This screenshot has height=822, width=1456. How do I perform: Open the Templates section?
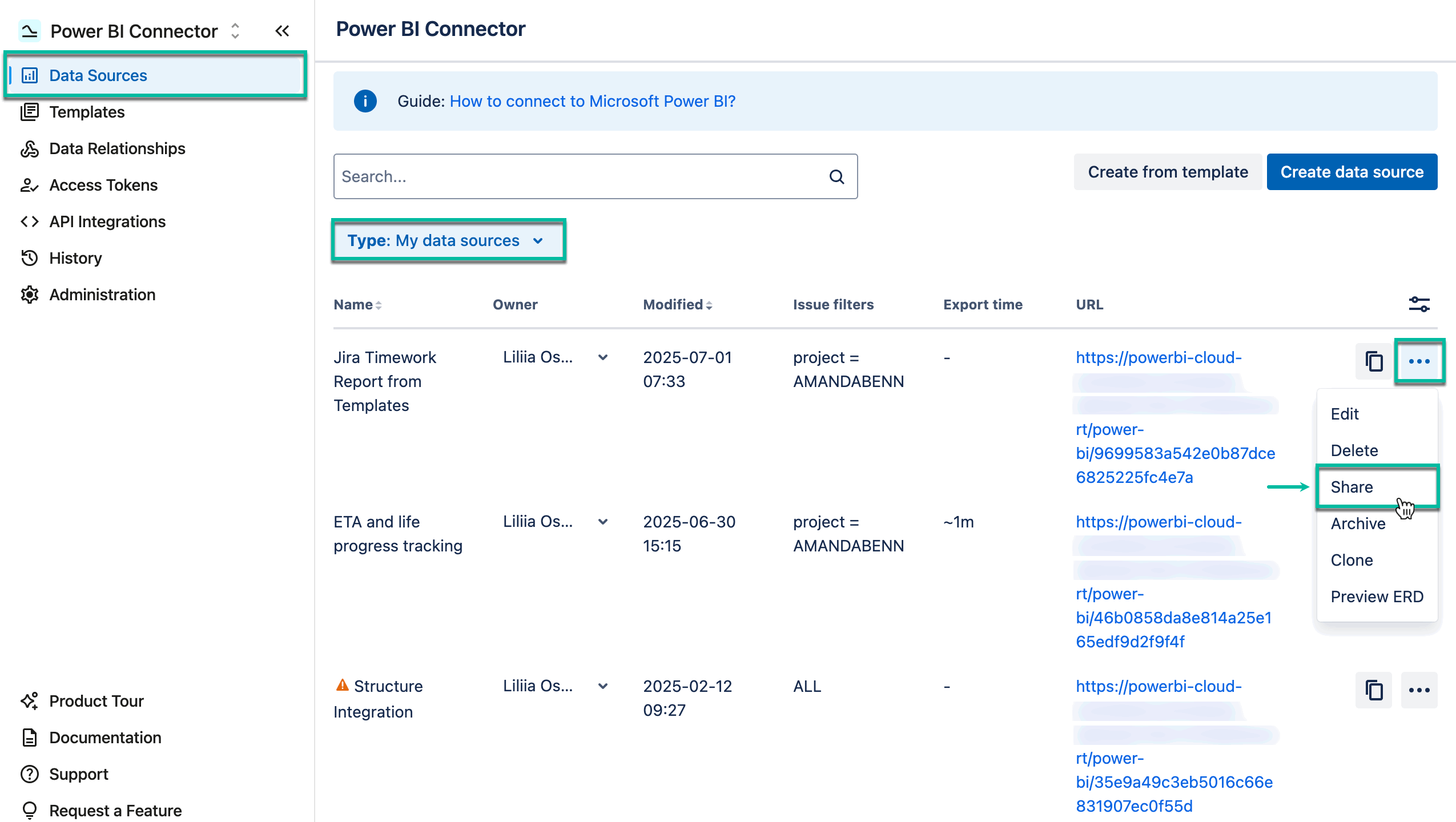pos(87,112)
